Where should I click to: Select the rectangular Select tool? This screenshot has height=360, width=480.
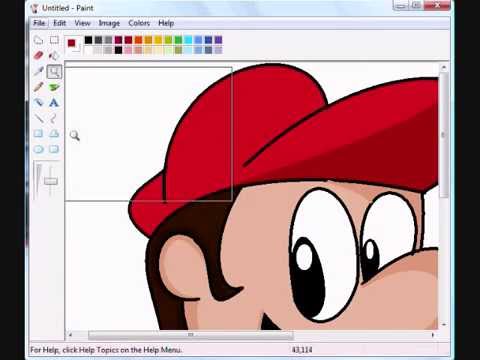(x=54, y=41)
